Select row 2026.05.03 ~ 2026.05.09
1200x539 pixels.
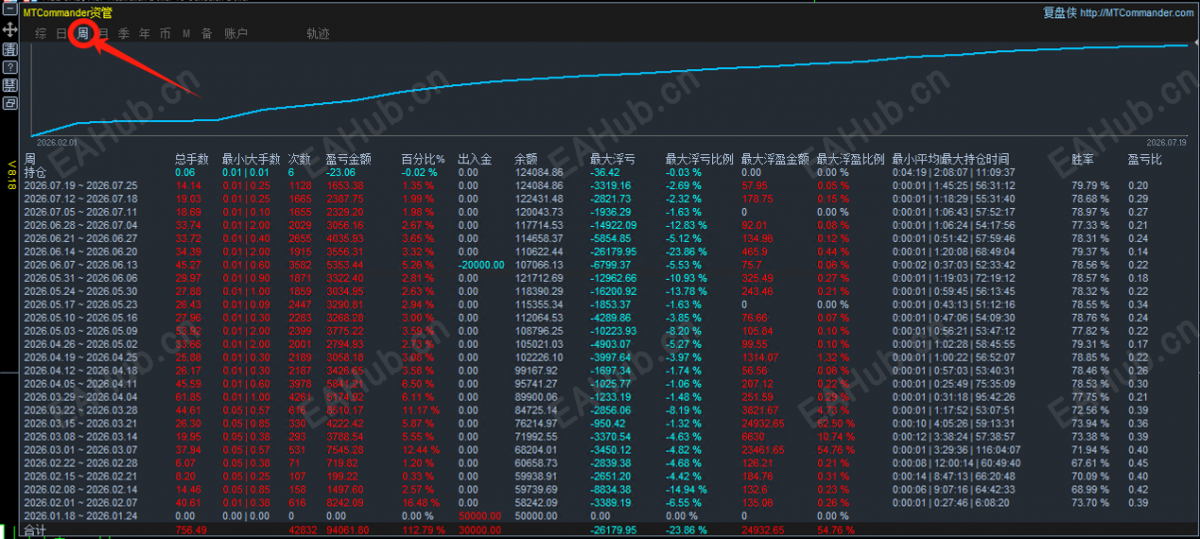(81, 331)
